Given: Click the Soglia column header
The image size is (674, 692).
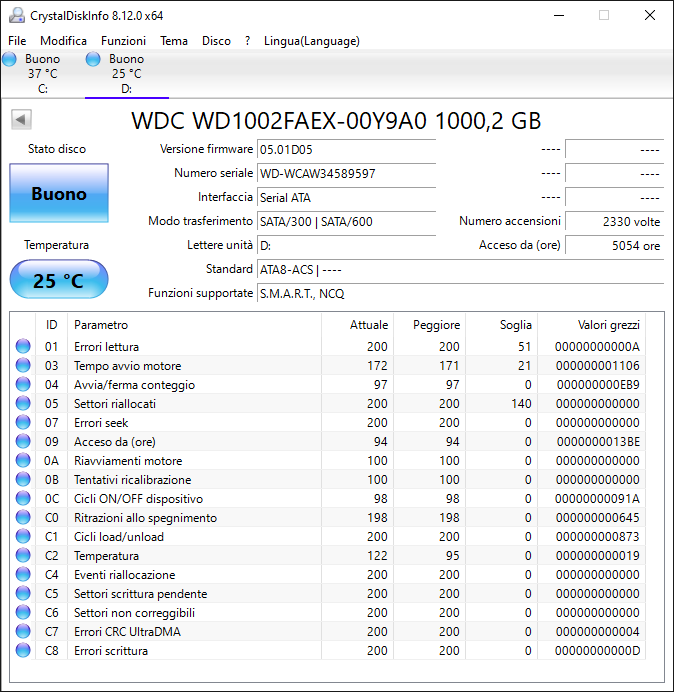Looking at the screenshot, I should [x=501, y=325].
